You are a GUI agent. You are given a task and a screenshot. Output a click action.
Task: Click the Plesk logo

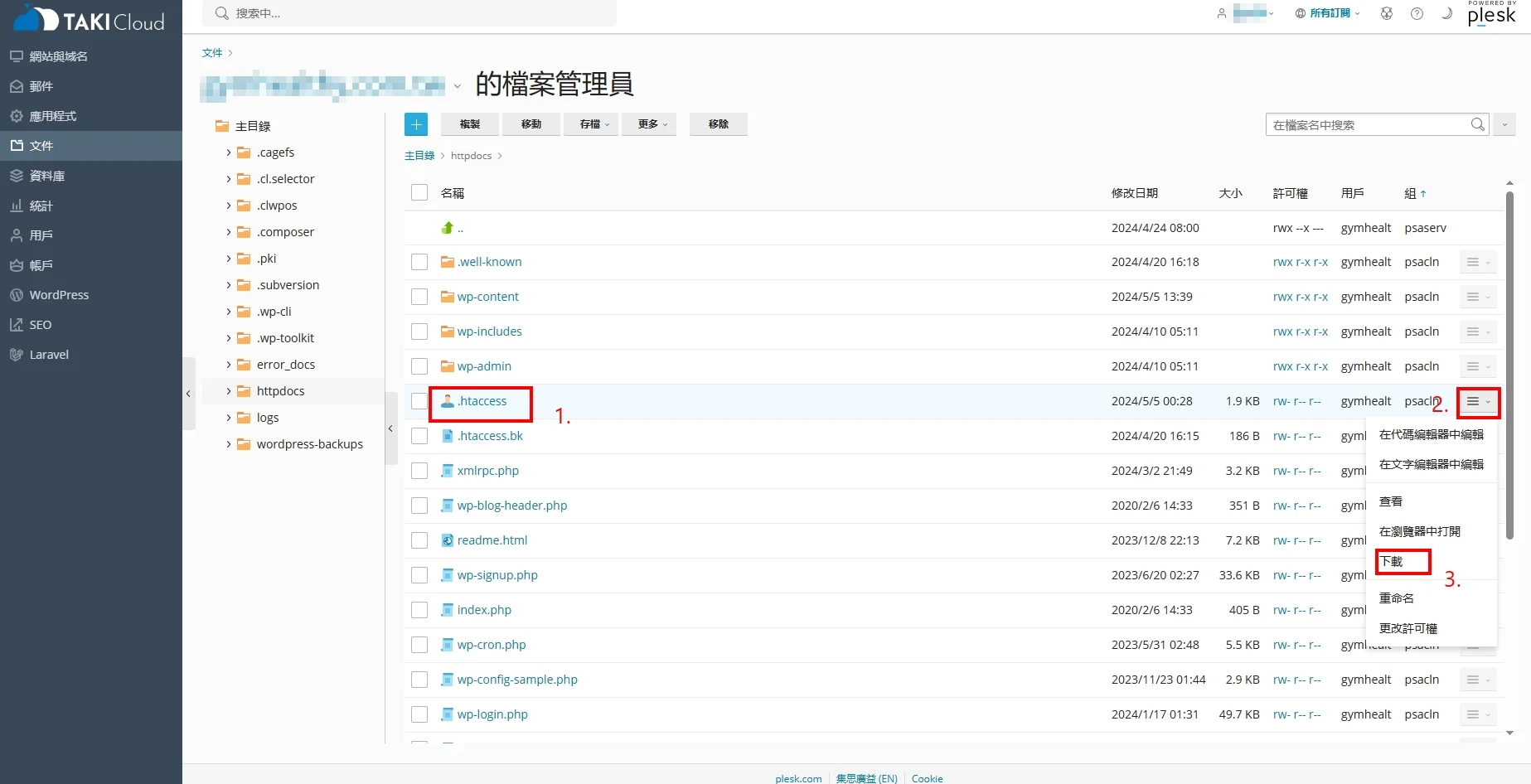pyautogui.click(x=1491, y=14)
